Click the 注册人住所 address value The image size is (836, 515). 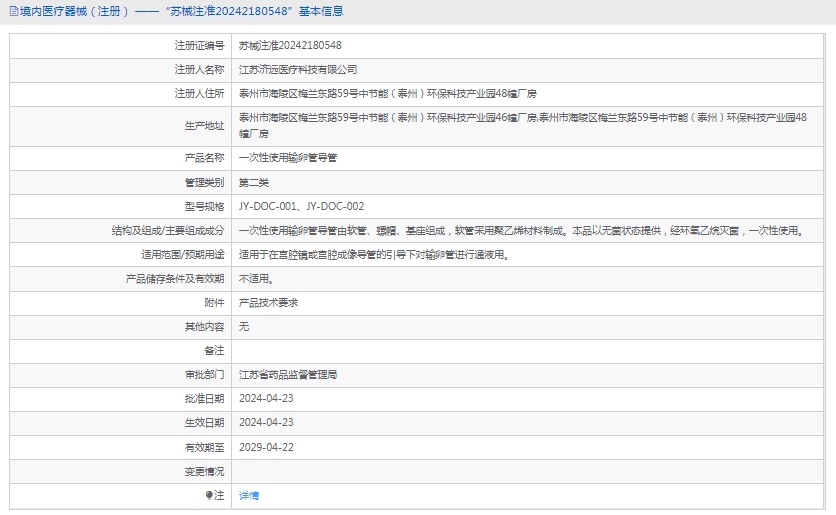(388, 93)
